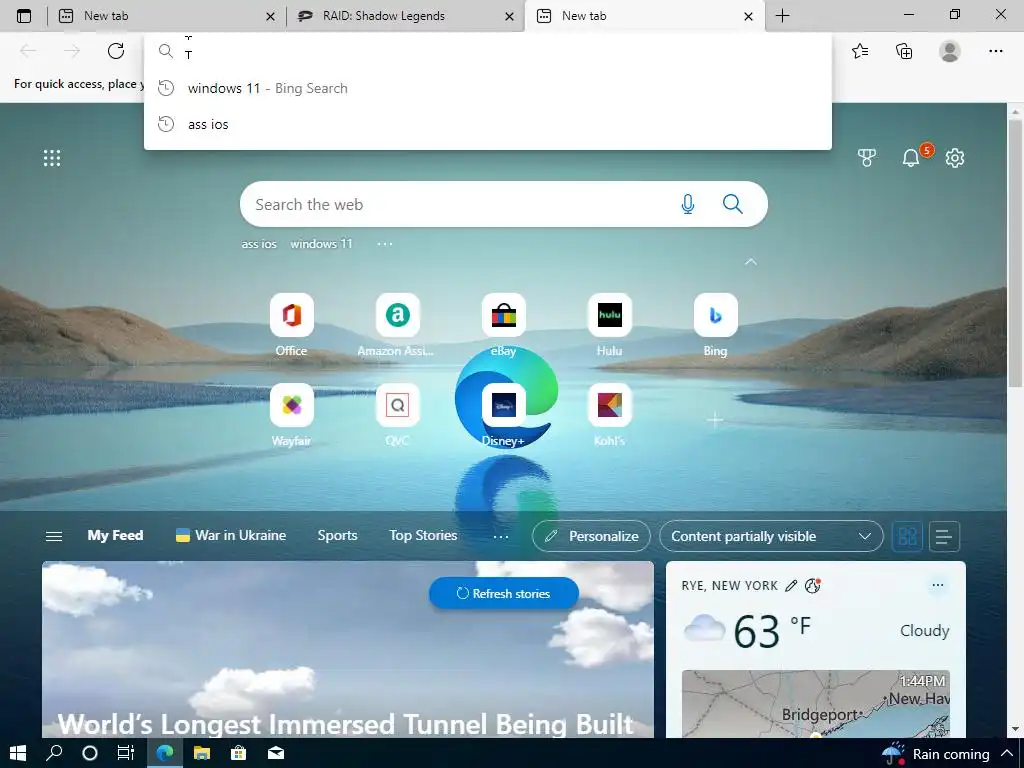
Task: Show more feed topics ellipsis
Action: [501, 537]
